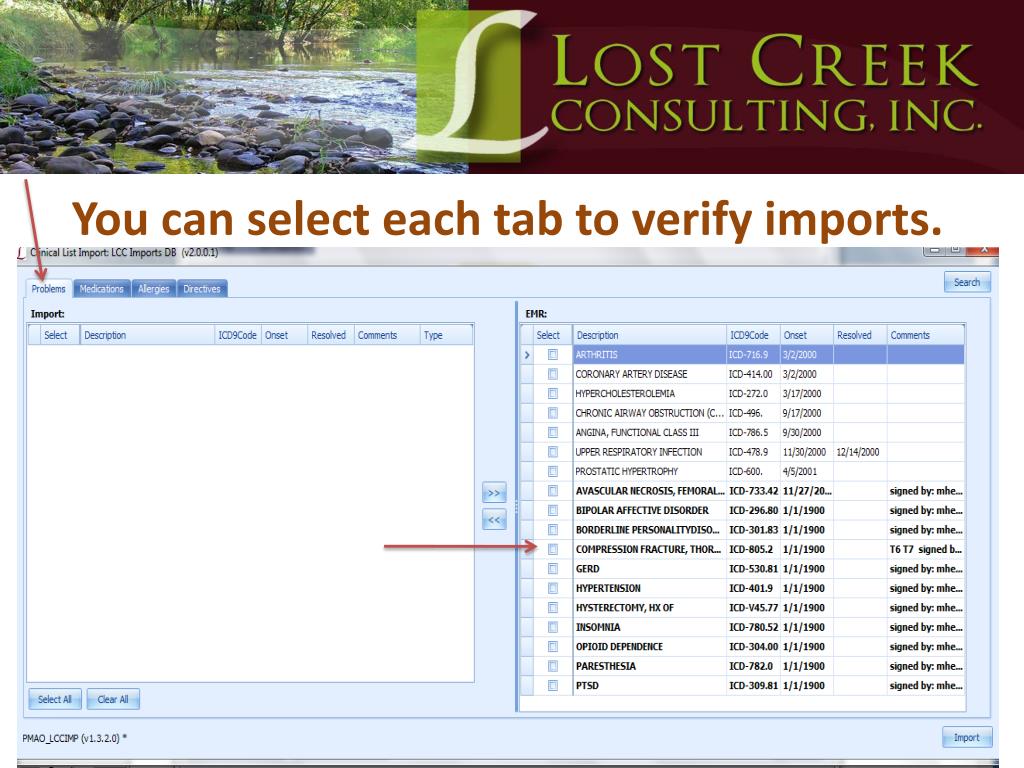Screen dimensions: 1024x768
Task: Check the HYPERCHOLESTEROLEMIA checkbox
Action: click(x=552, y=394)
